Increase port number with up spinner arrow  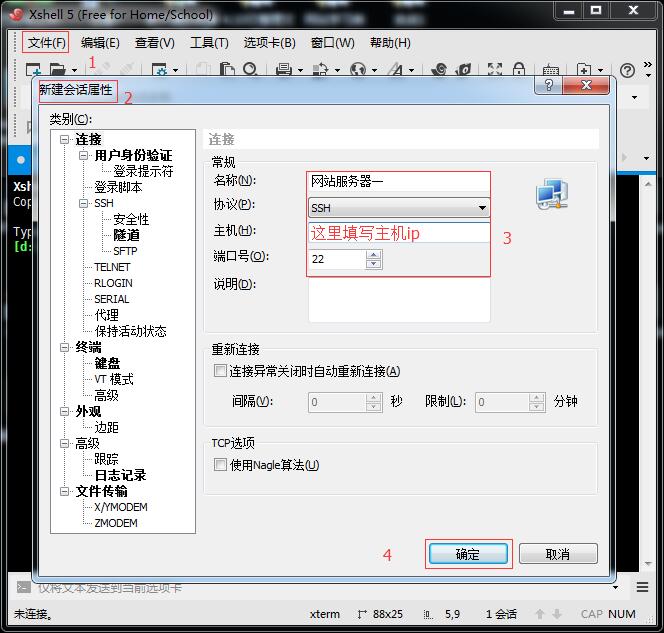click(374, 254)
